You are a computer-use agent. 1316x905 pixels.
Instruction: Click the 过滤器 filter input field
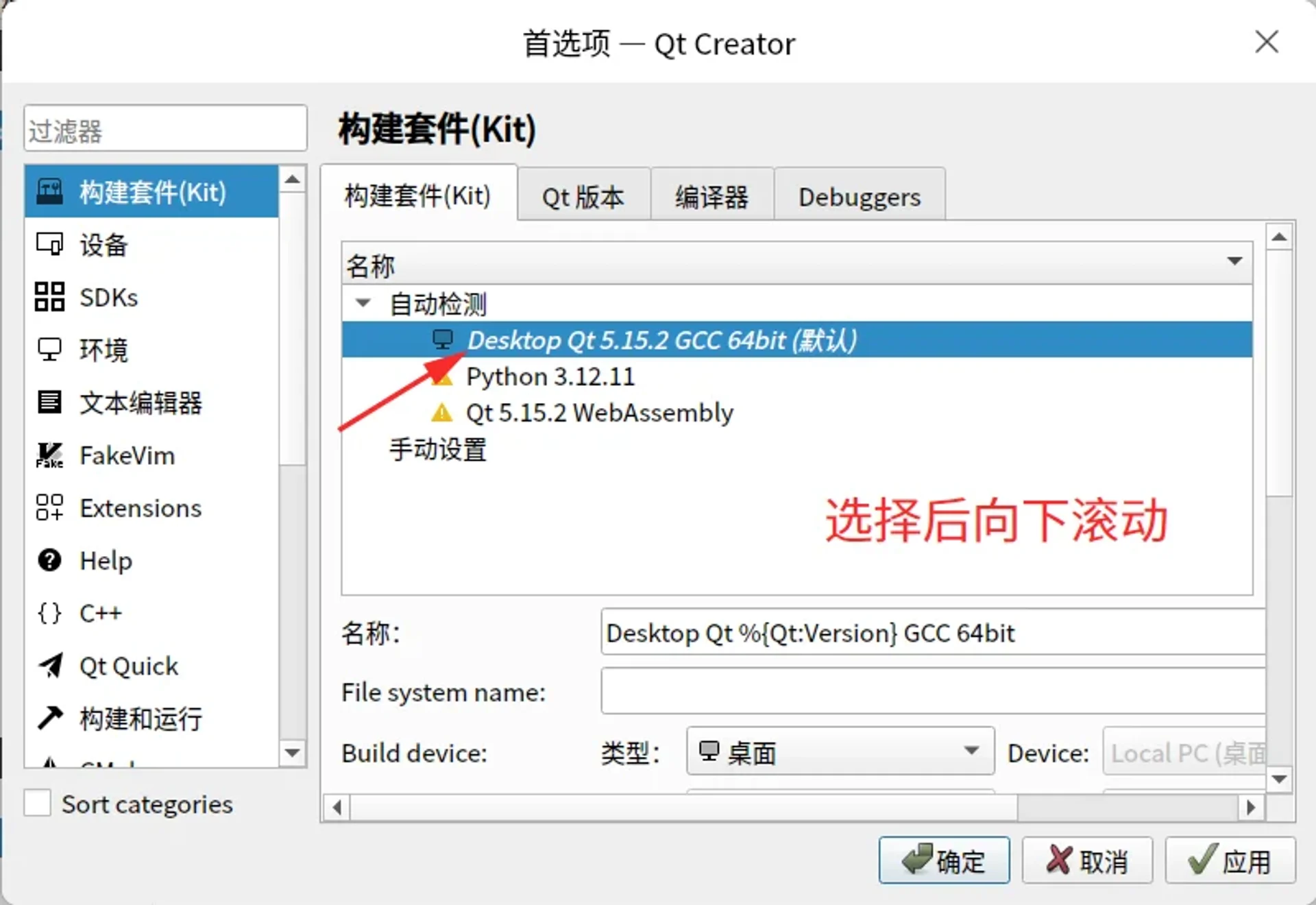pos(164,128)
